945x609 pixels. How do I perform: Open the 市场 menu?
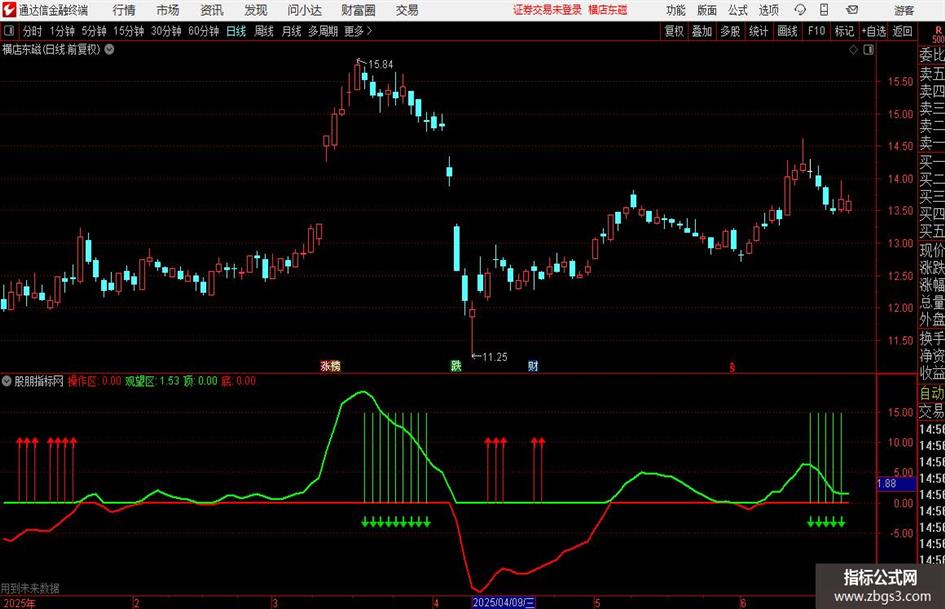[x=168, y=10]
